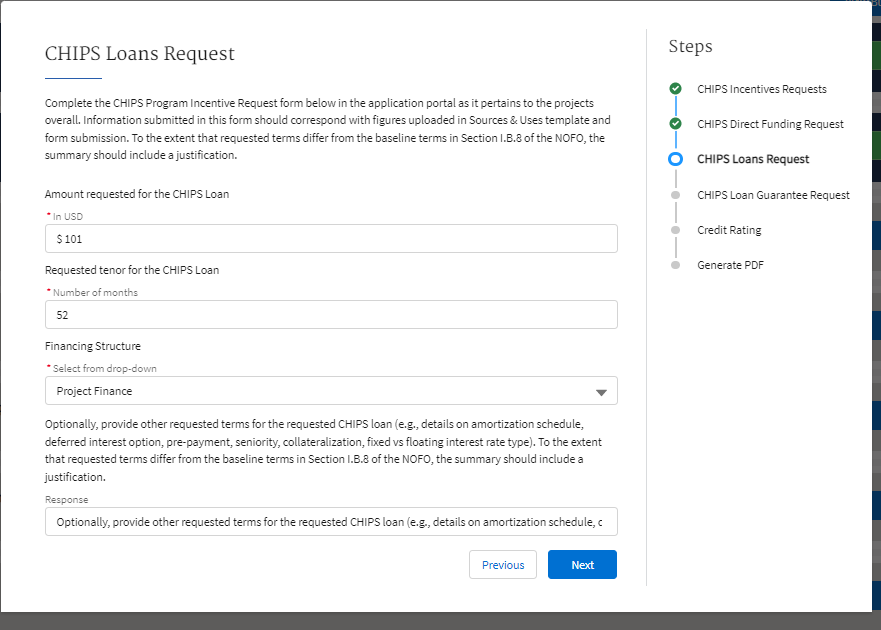The width and height of the screenshot is (881, 630).
Task: Click the CHIPS Loans Request page heading
Action: click(x=140, y=54)
